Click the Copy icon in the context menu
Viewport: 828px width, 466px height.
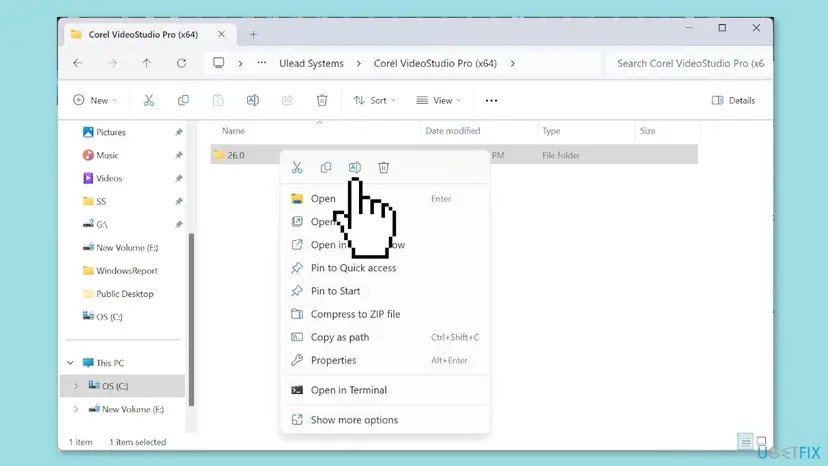tap(326, 168)
